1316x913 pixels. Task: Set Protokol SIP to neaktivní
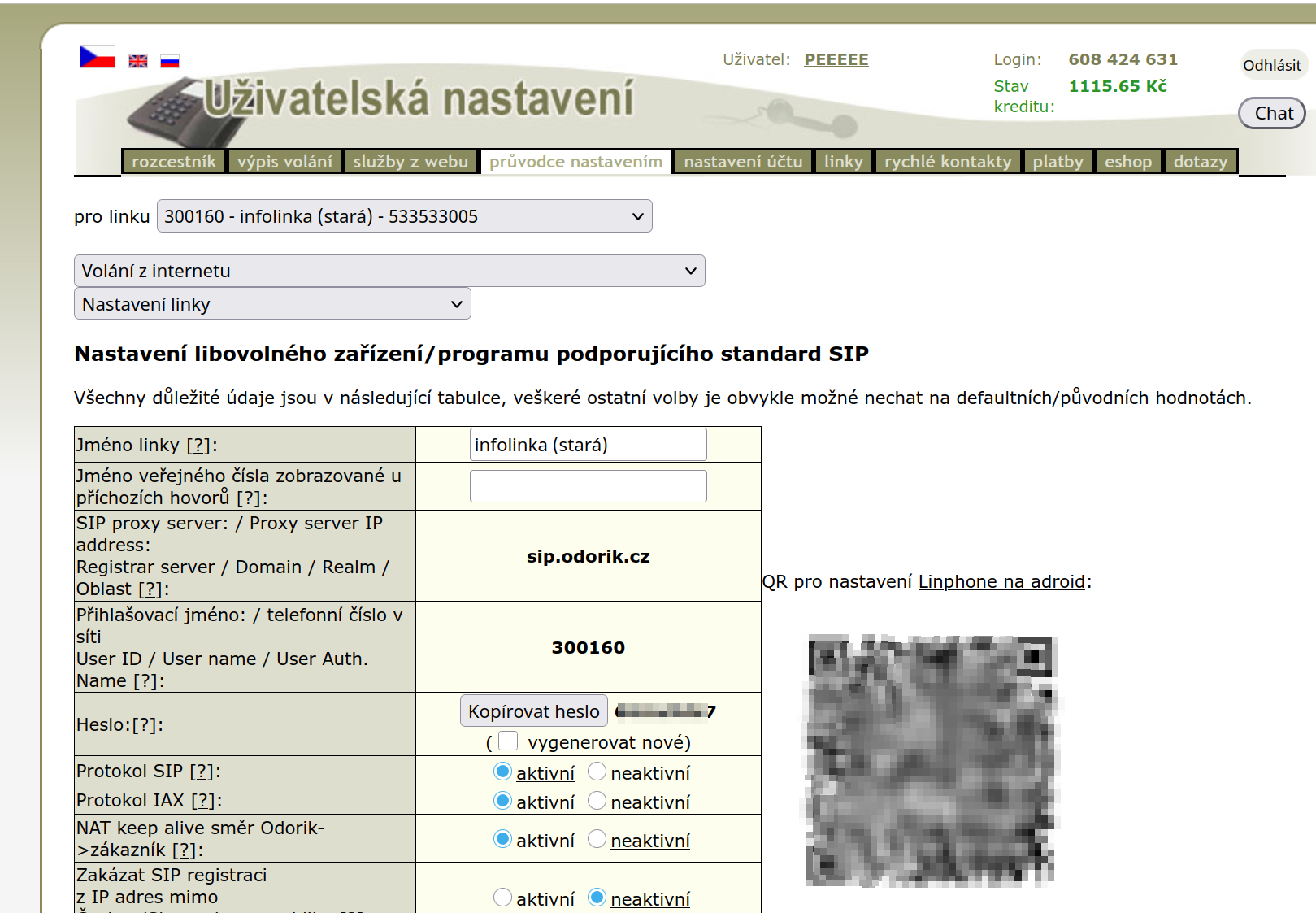point(597,772)
